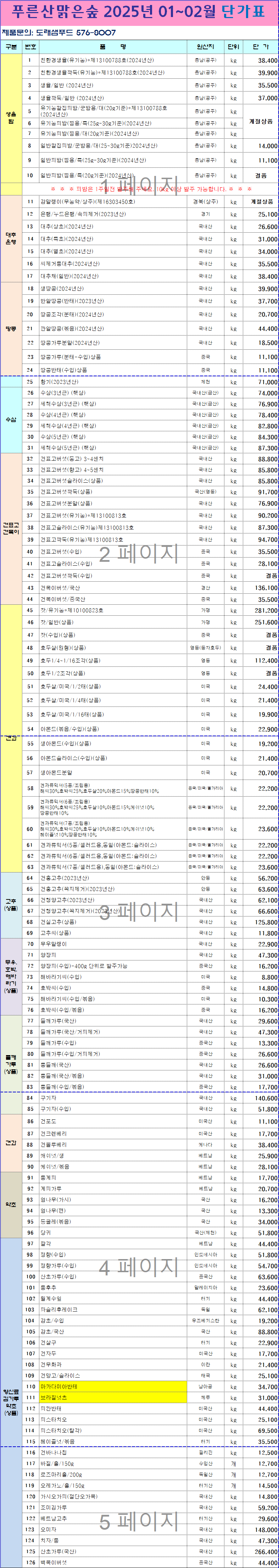279x1568 pixels.
Task: Select the '결품' cell in row 10
Action: click(261, 175)
